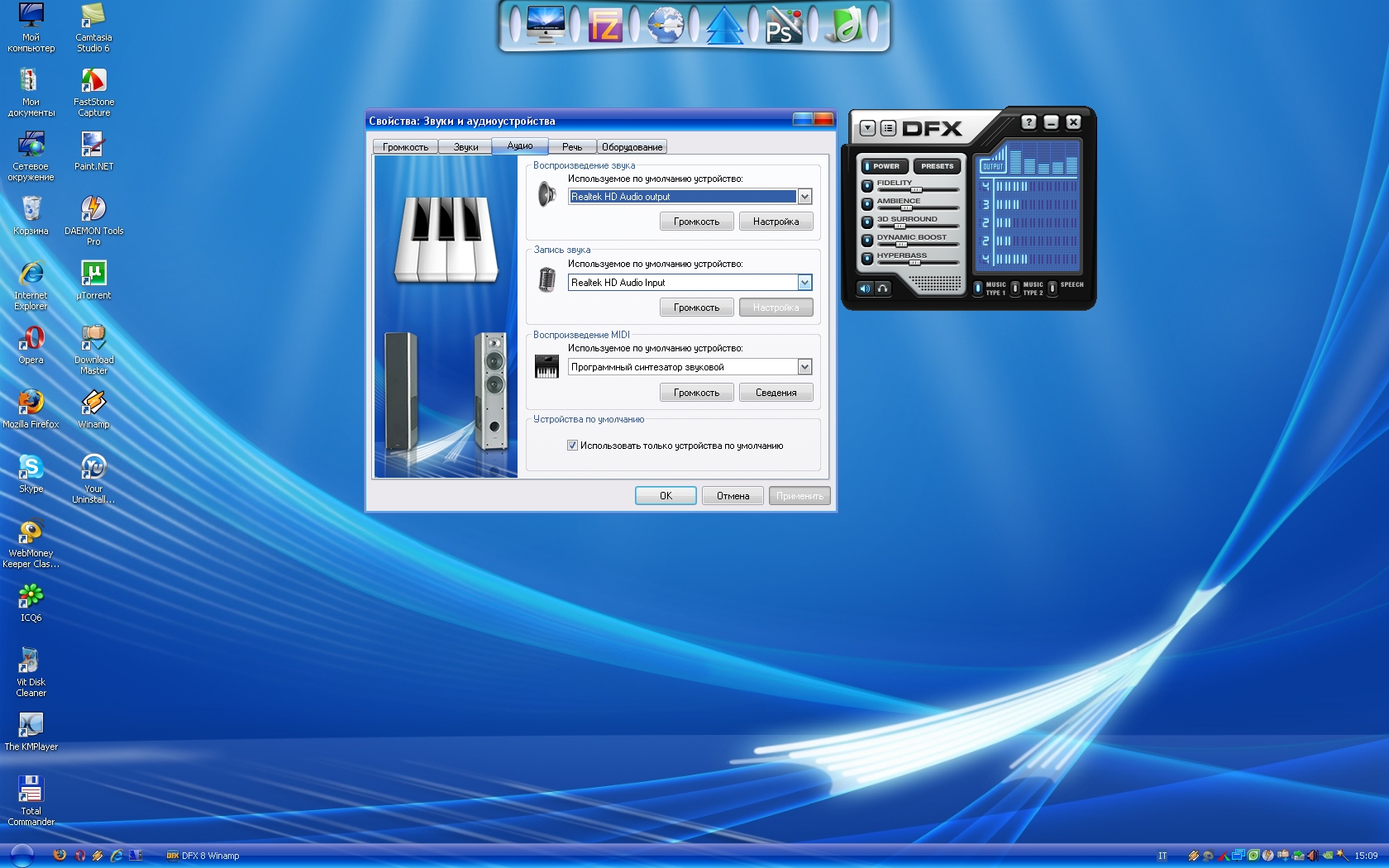
Task: Open FastStone Capture desktop icon
Action: pos(93,93)
